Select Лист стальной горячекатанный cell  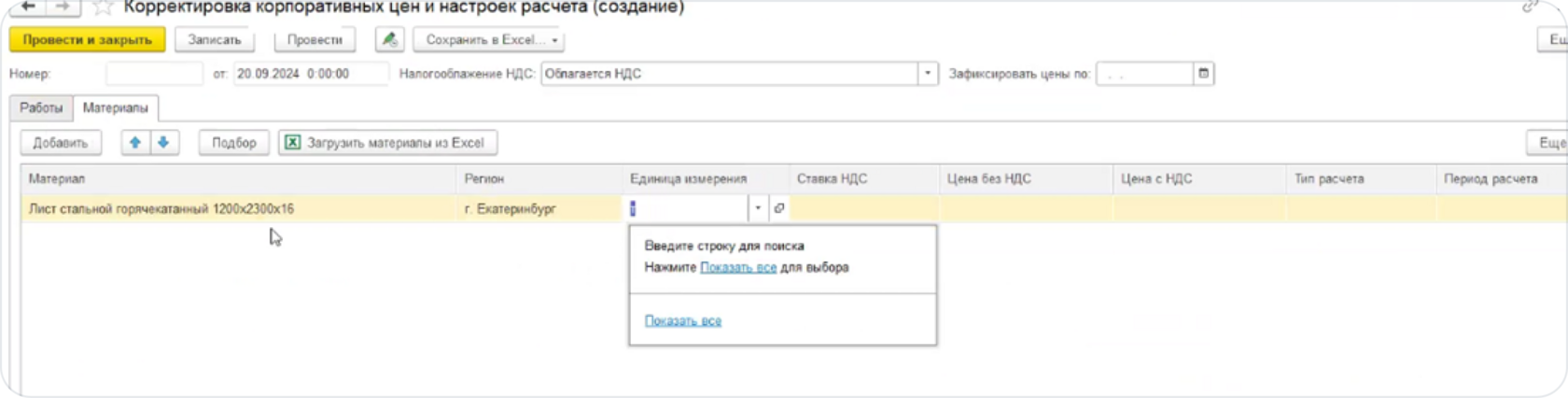239,208
